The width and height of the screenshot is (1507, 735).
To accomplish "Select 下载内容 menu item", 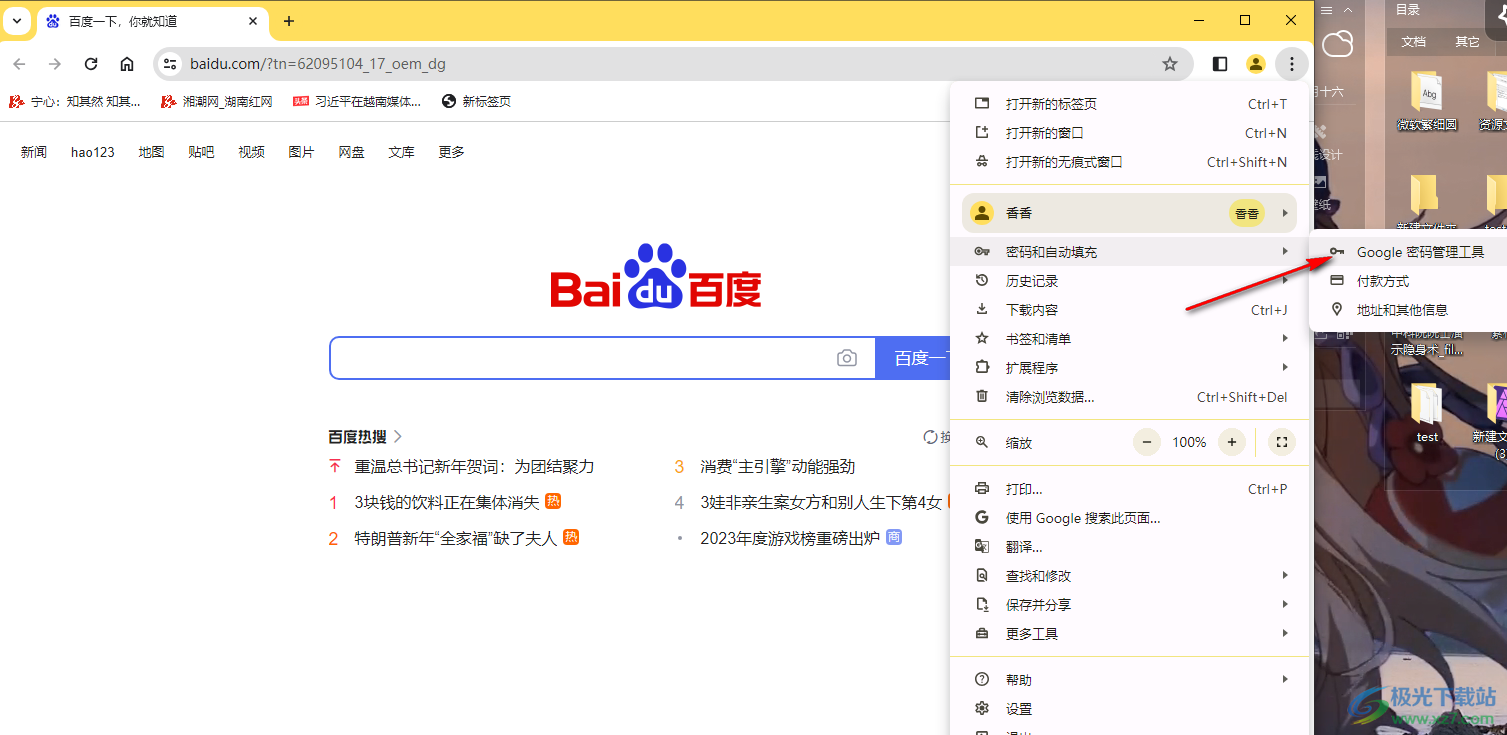I will point(1130,310).
